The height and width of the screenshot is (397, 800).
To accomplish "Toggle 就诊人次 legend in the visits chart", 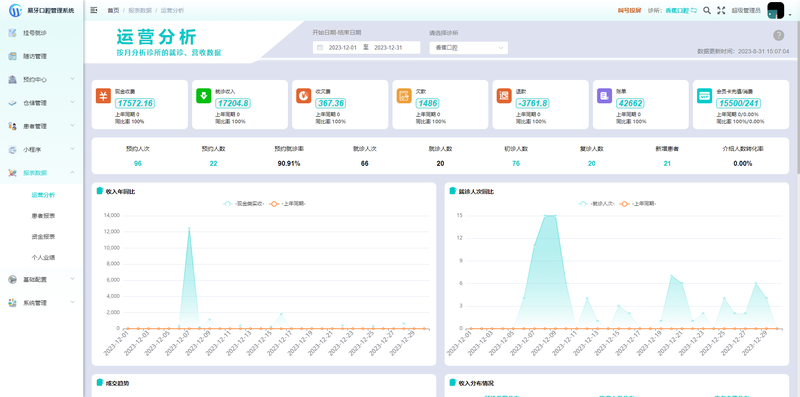I will point(596,204).
